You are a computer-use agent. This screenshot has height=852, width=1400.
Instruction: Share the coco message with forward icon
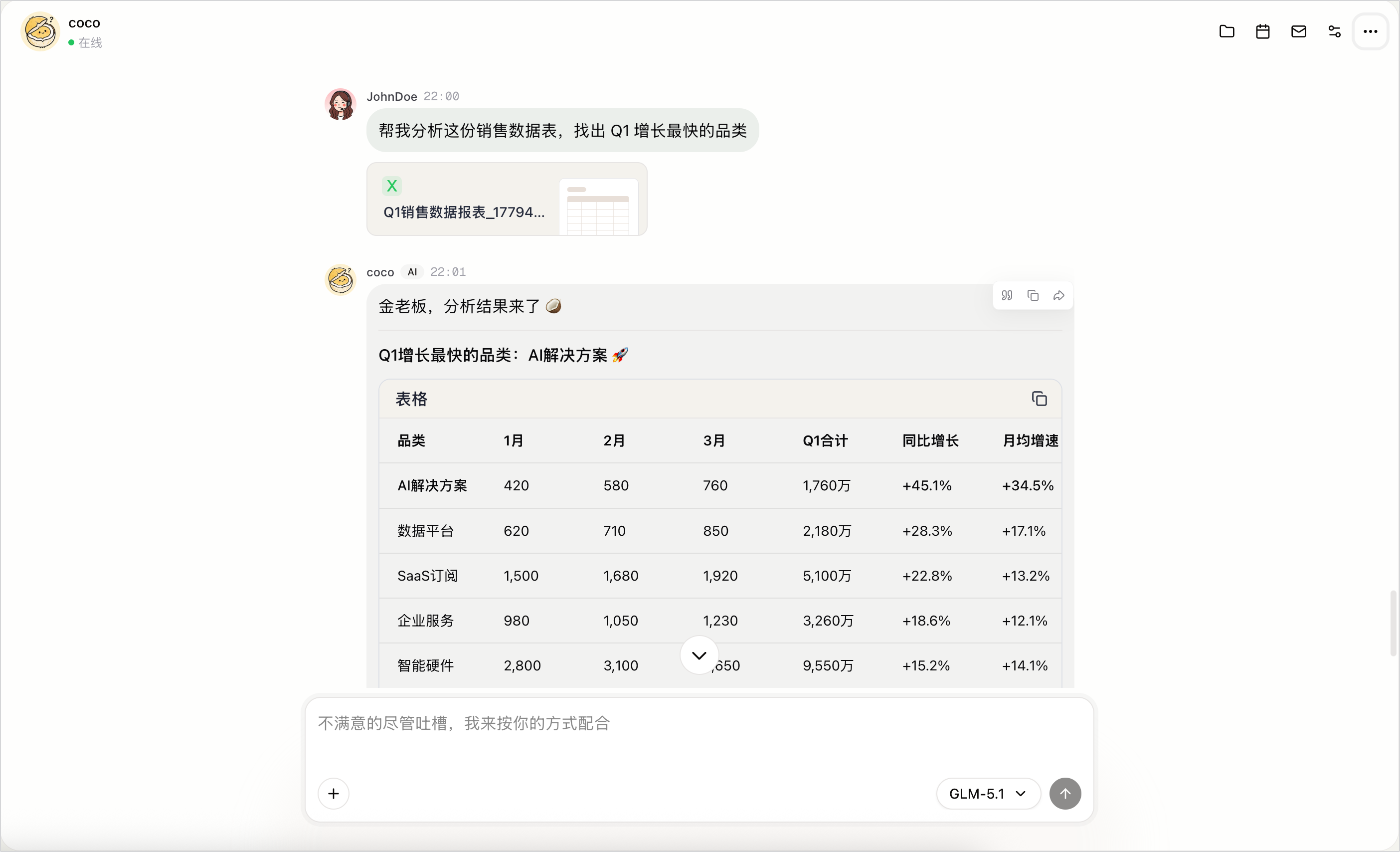(1058, 296)
